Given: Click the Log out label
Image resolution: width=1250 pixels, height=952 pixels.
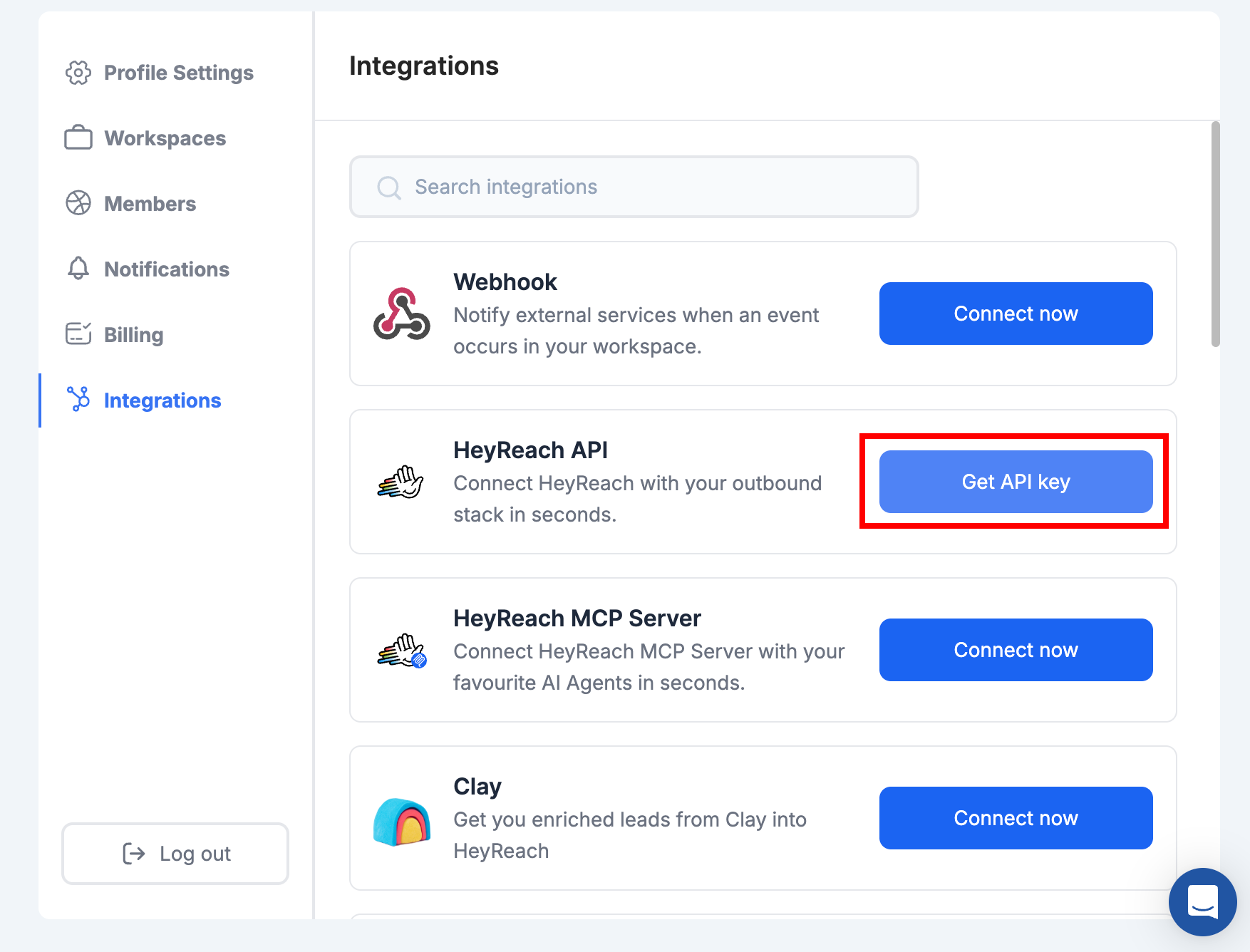Looking at the screenshot, I should point(195,854).
